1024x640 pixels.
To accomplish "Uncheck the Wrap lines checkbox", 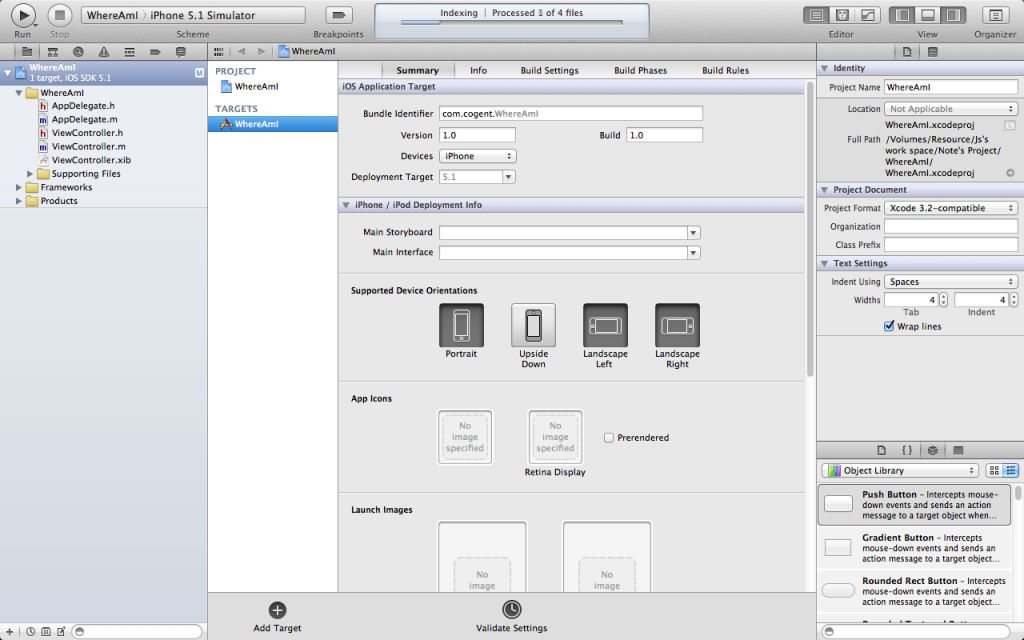I will point(889,326).
